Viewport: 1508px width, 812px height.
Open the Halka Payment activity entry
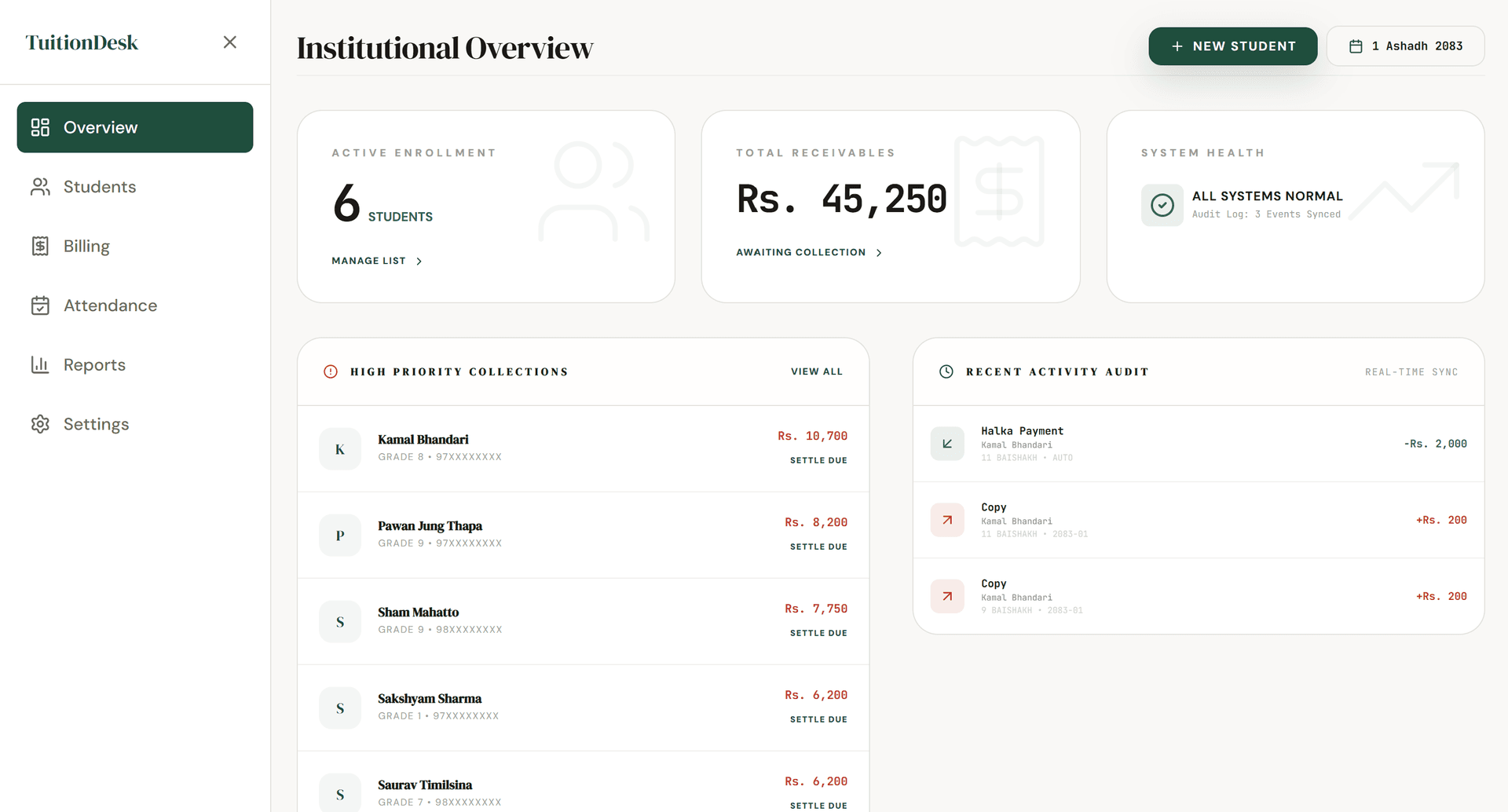click(1199, 444)
